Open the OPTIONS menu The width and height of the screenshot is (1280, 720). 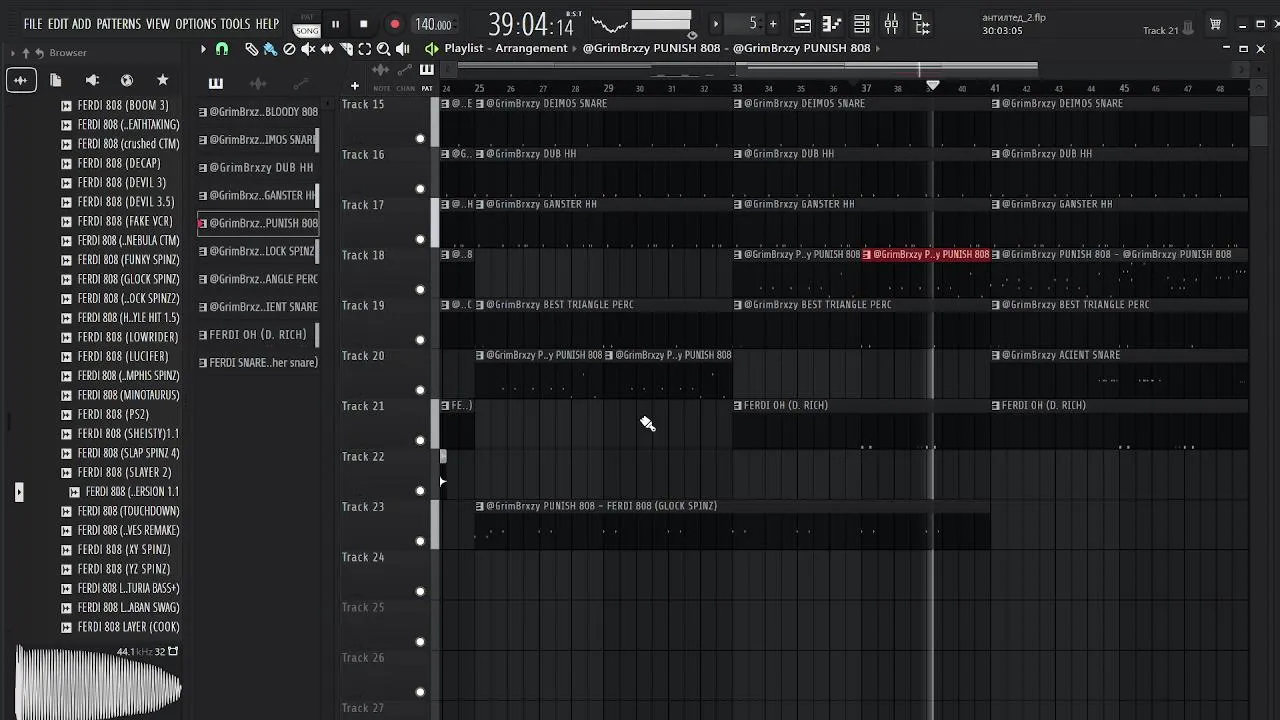(x=196, y=24)
